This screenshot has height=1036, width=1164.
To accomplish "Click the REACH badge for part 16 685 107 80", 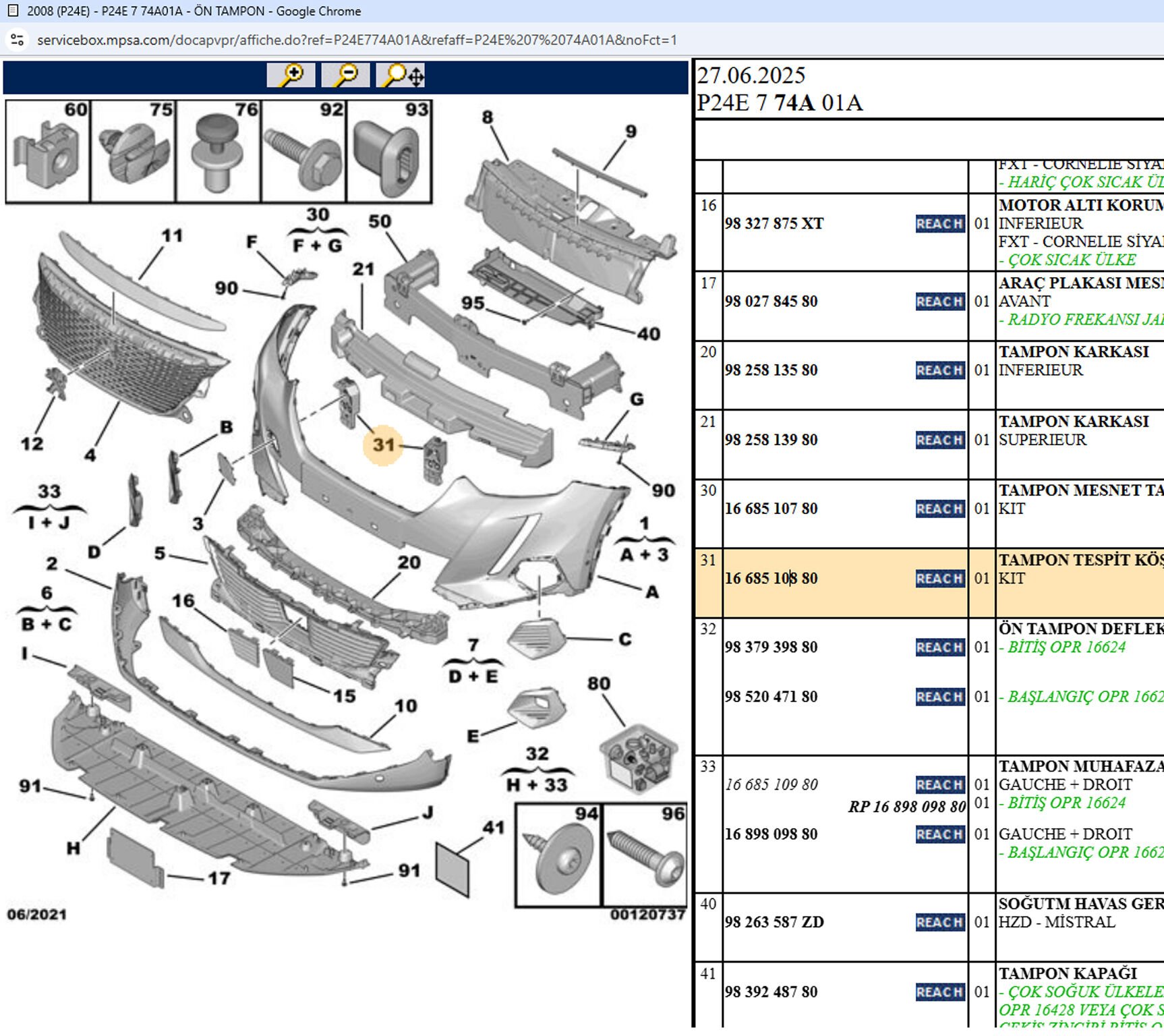I will [939, 509].
